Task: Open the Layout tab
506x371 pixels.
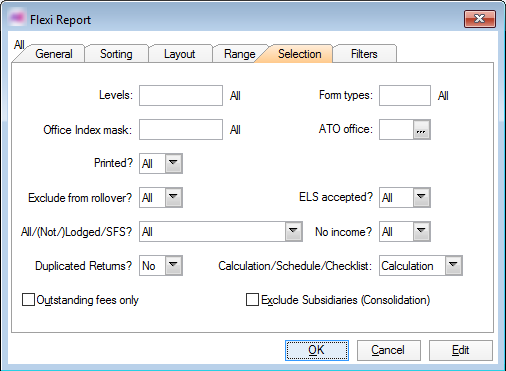Action: pyautogui.click(x=179, y=54)
